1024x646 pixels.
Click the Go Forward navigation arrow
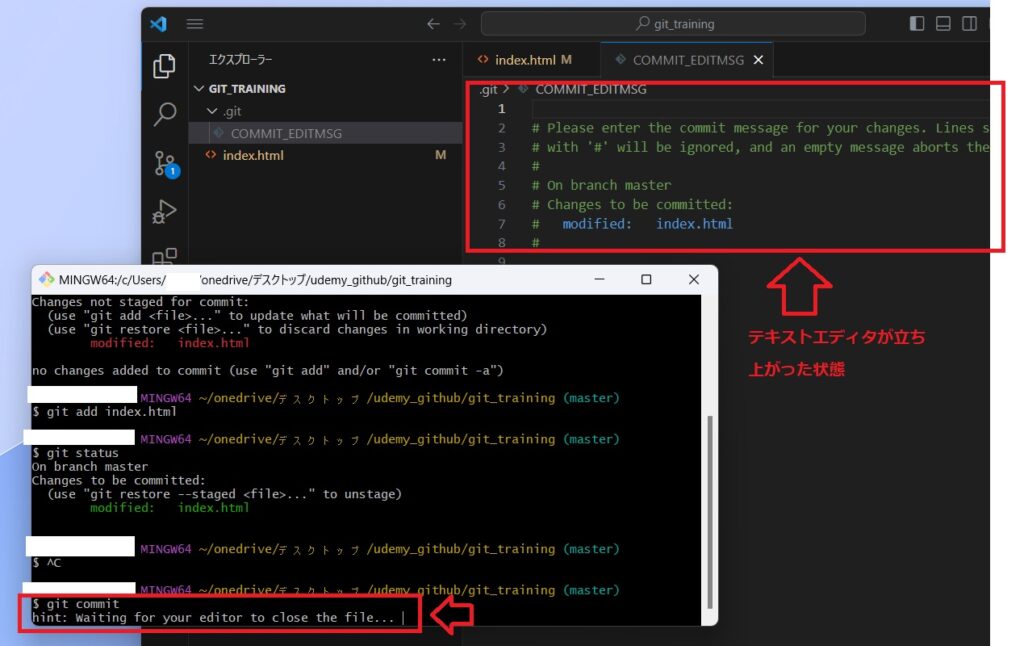coord(460,24)
